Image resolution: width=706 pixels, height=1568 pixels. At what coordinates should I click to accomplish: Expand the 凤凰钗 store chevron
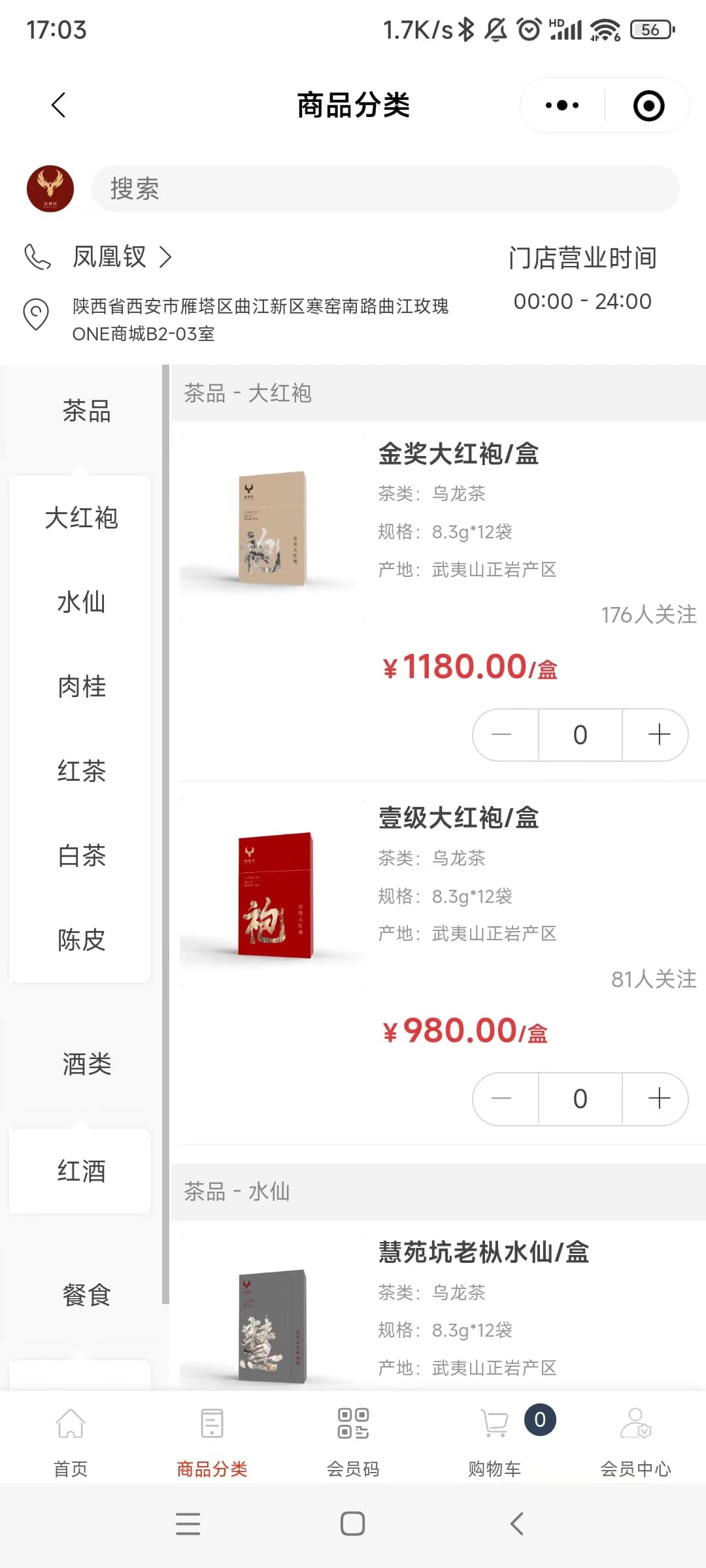click(x=165, y=257)
